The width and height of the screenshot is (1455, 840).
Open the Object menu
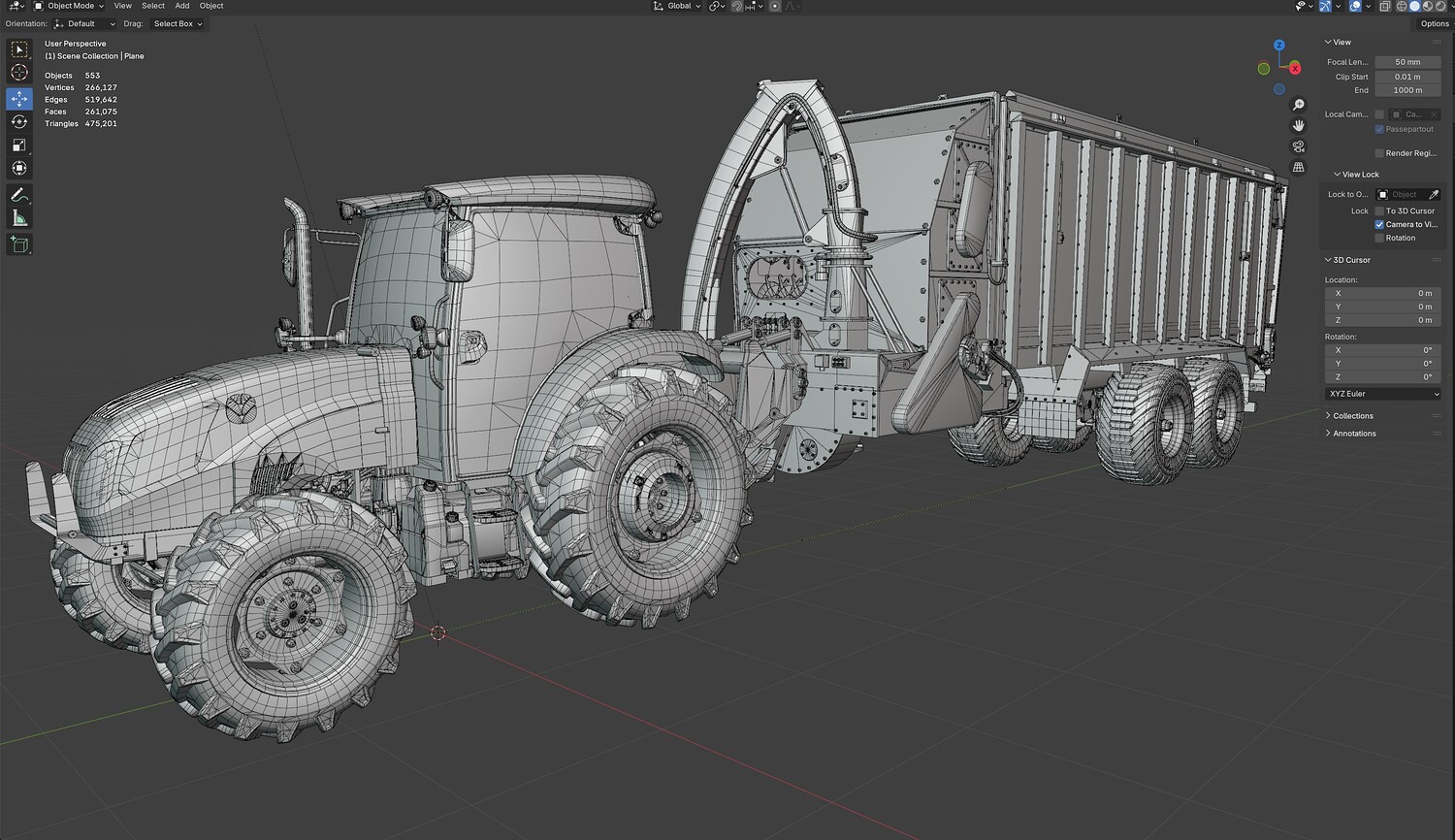coord(211,6)
